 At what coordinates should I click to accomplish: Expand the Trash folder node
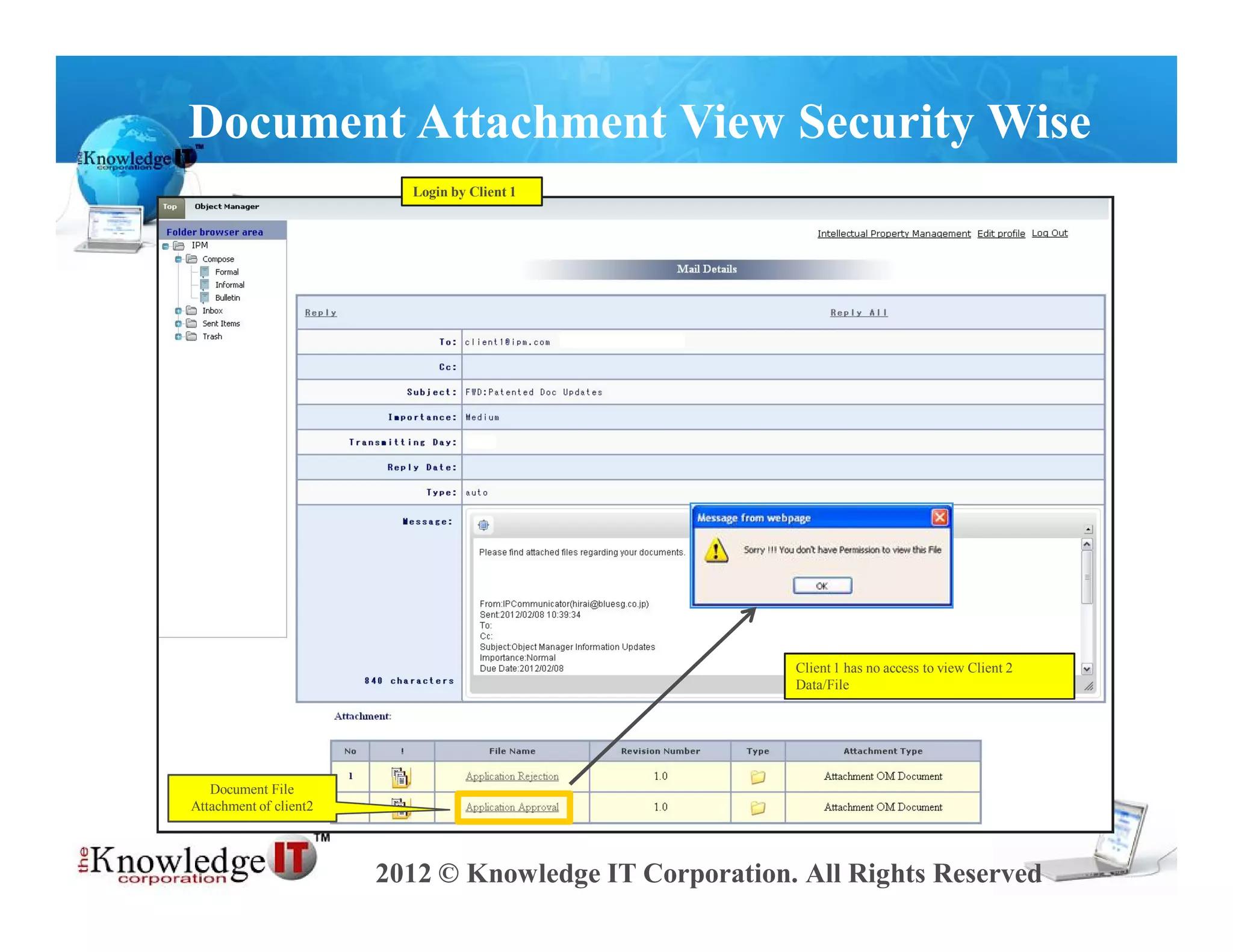(178, 337)
